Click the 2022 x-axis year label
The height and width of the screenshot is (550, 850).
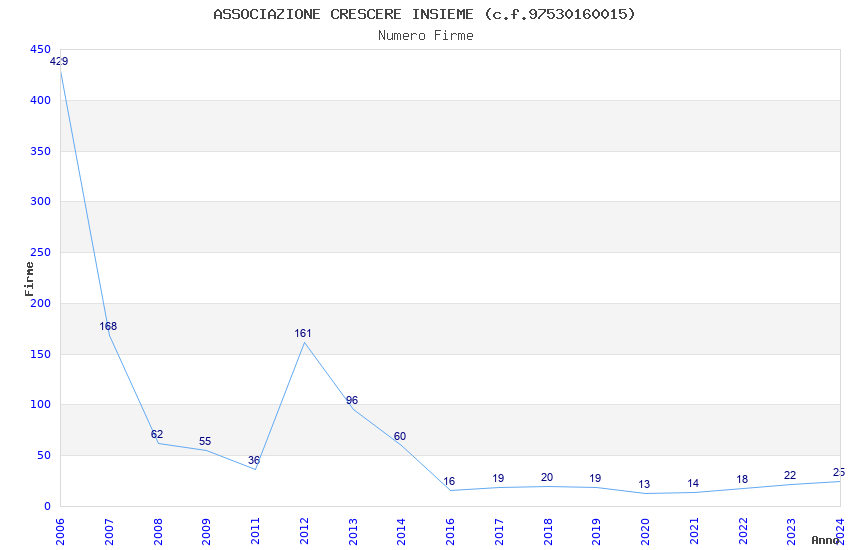(743, 531)
